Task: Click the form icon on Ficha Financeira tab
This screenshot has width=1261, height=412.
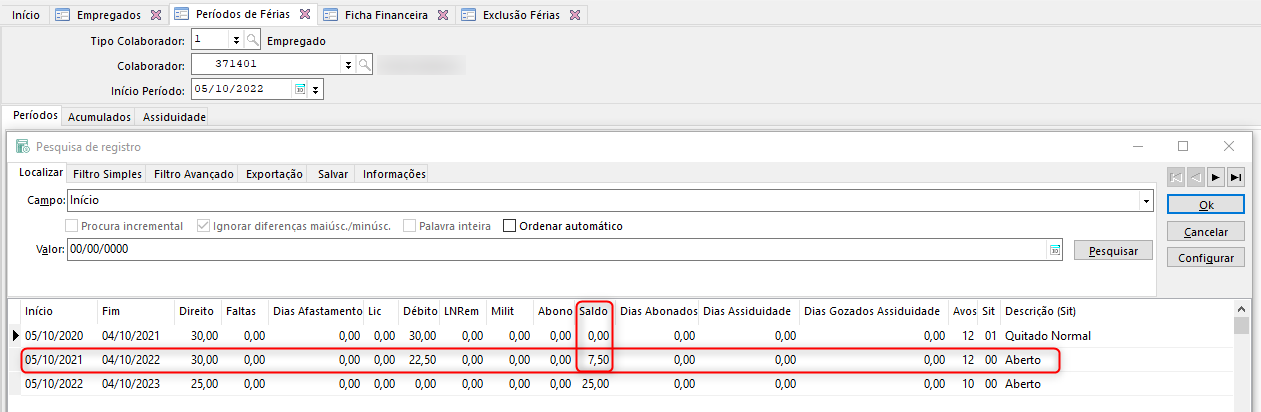Action: point(330,16)
